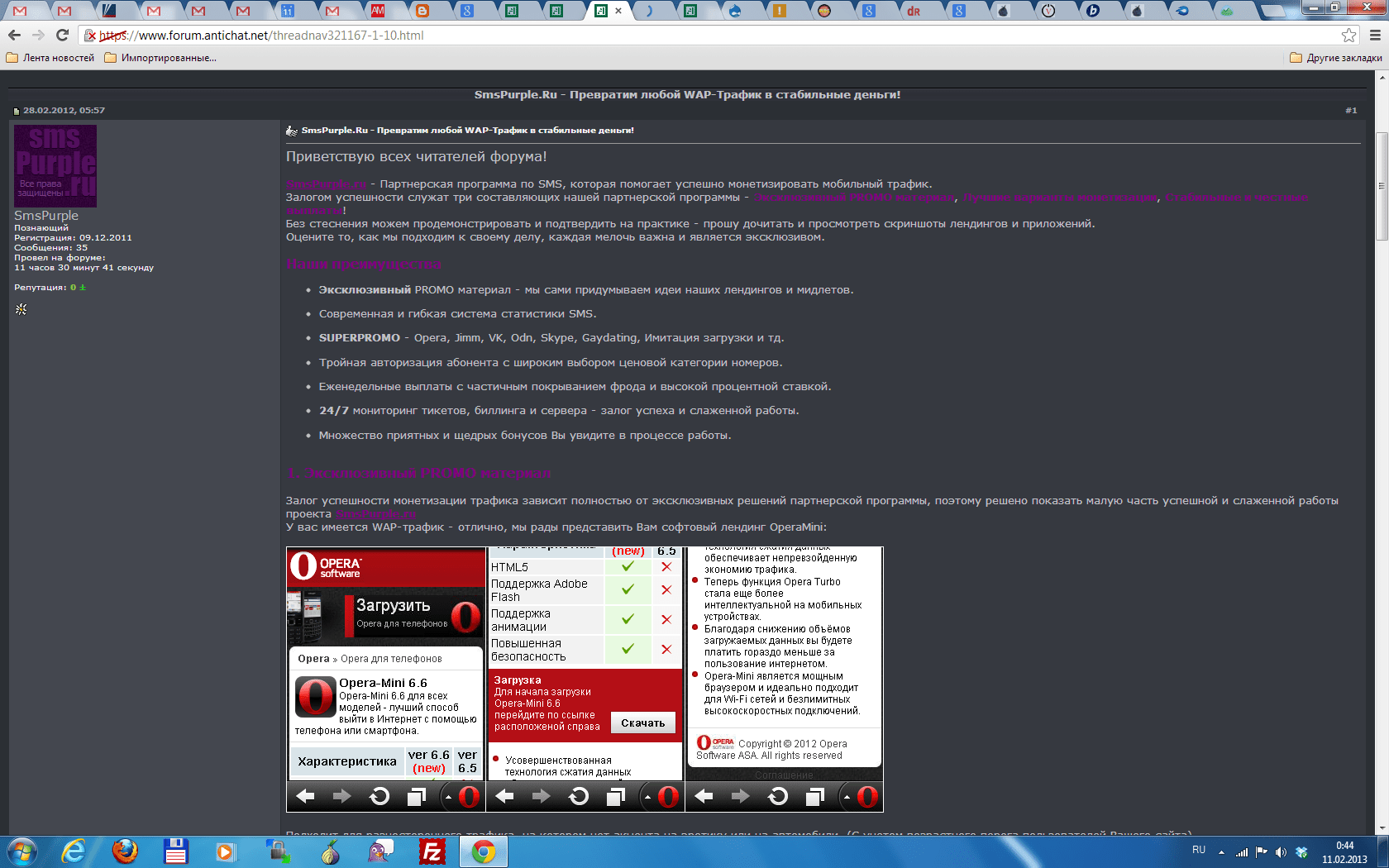1389x868 pixels.
Task: Click the green reputation ± icon
Action: pyautogui.click(x=83, y=288)
